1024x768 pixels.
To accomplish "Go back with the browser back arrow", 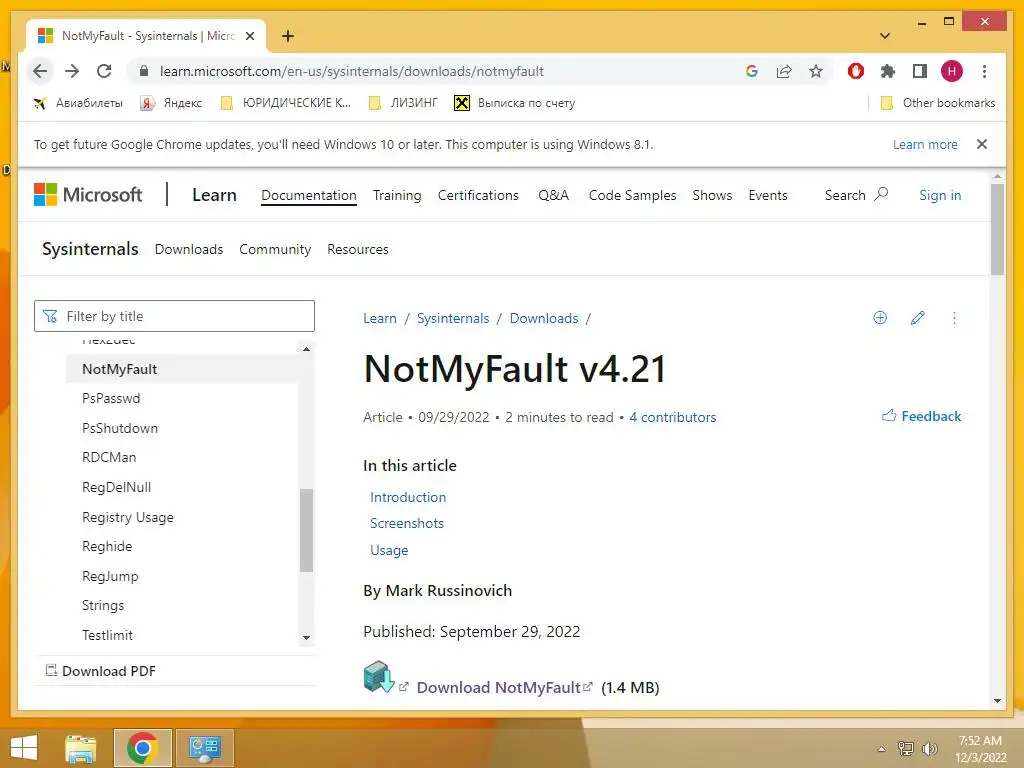I will tap(40, 71).
